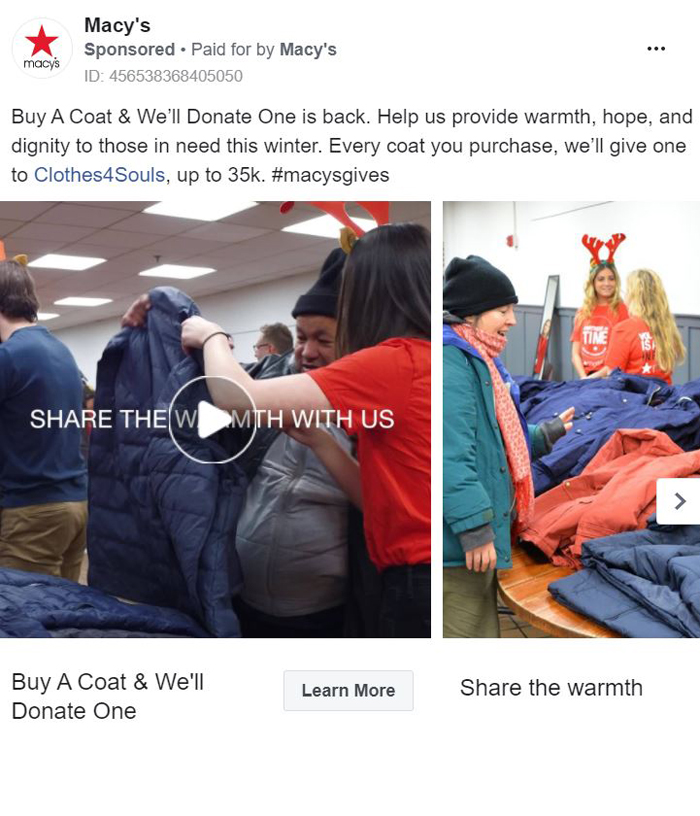This screenshot has width=700, height=816.
Task: Open the 'Buy A Coat & We'll Donate One' headline
Action: pos(107,696)
